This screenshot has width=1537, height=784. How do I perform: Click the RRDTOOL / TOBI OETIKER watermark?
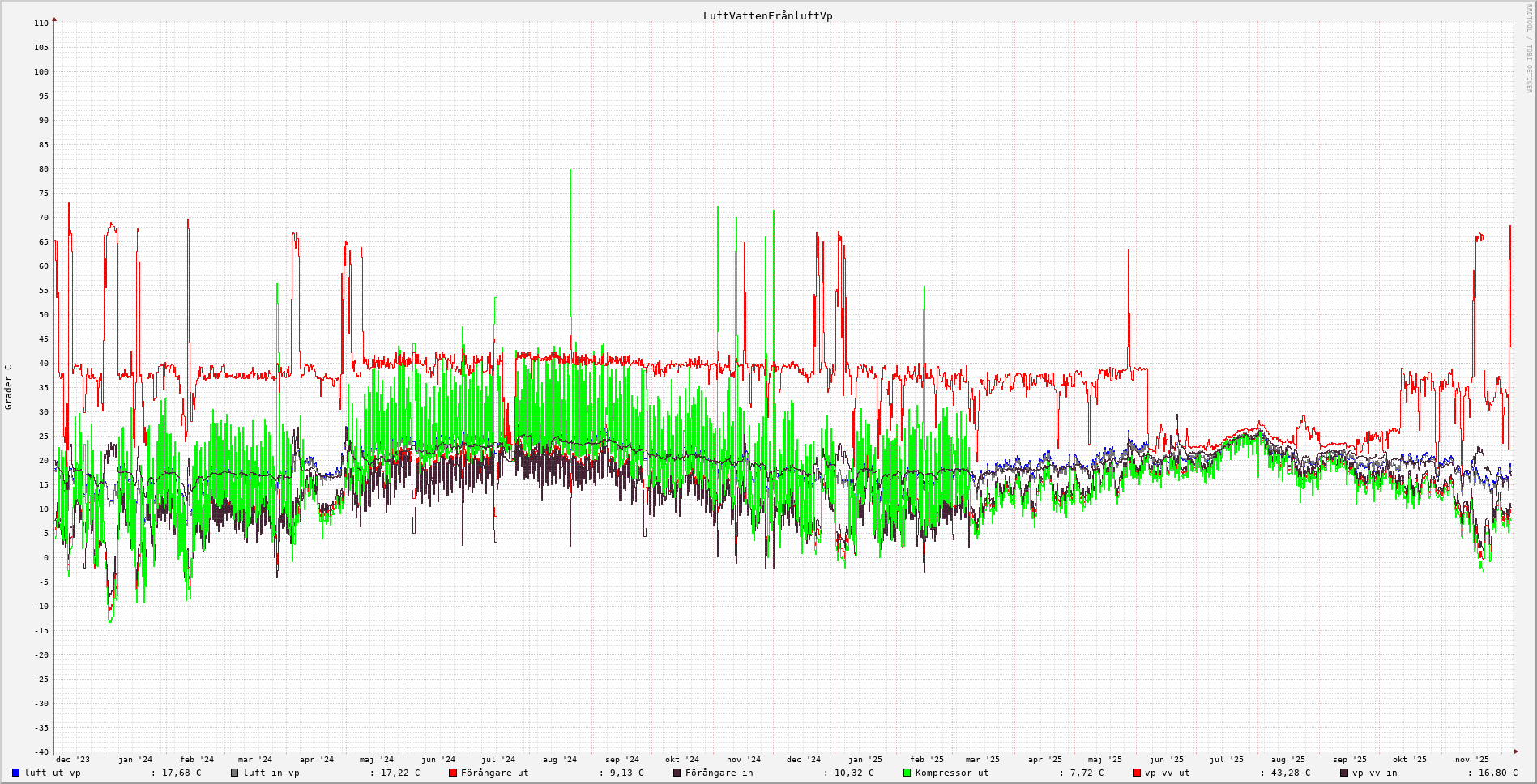pyautogui.click(x=1529, y=49)
